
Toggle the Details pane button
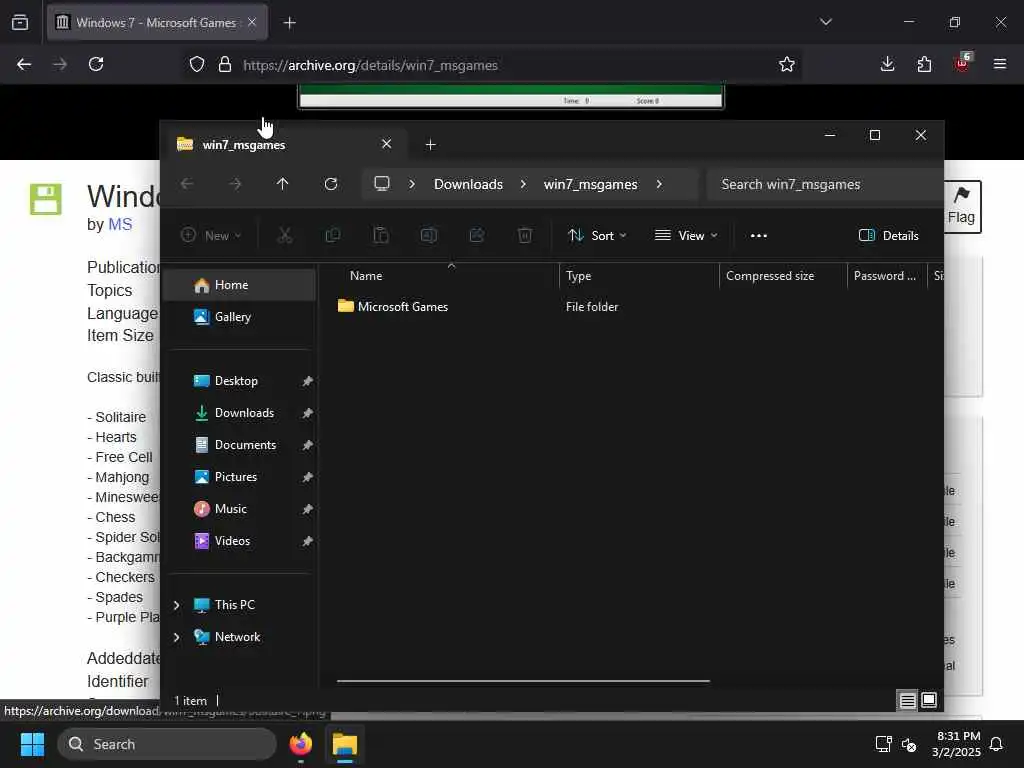tap(888, 236)
